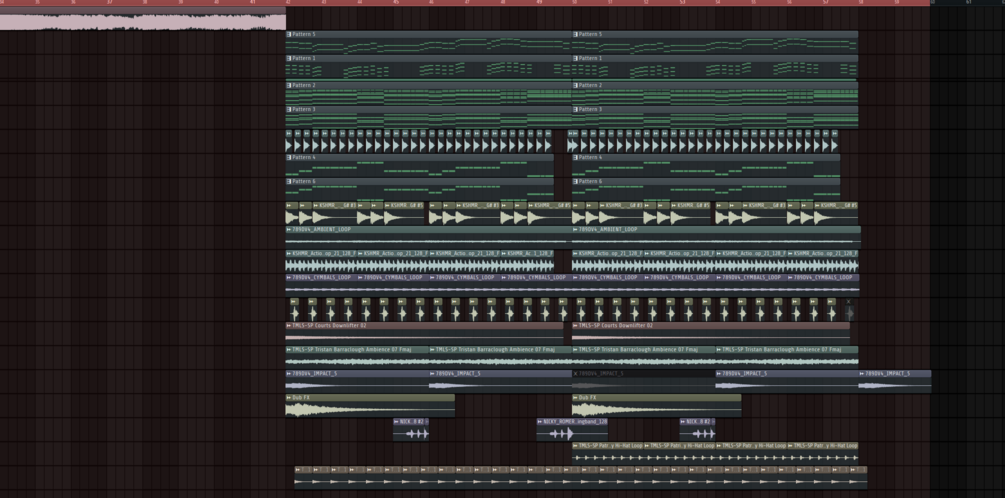Open the clip menu icon of Pattern 4 at bar 42
Screen dimensions: 1005x498
click(289, 158)
